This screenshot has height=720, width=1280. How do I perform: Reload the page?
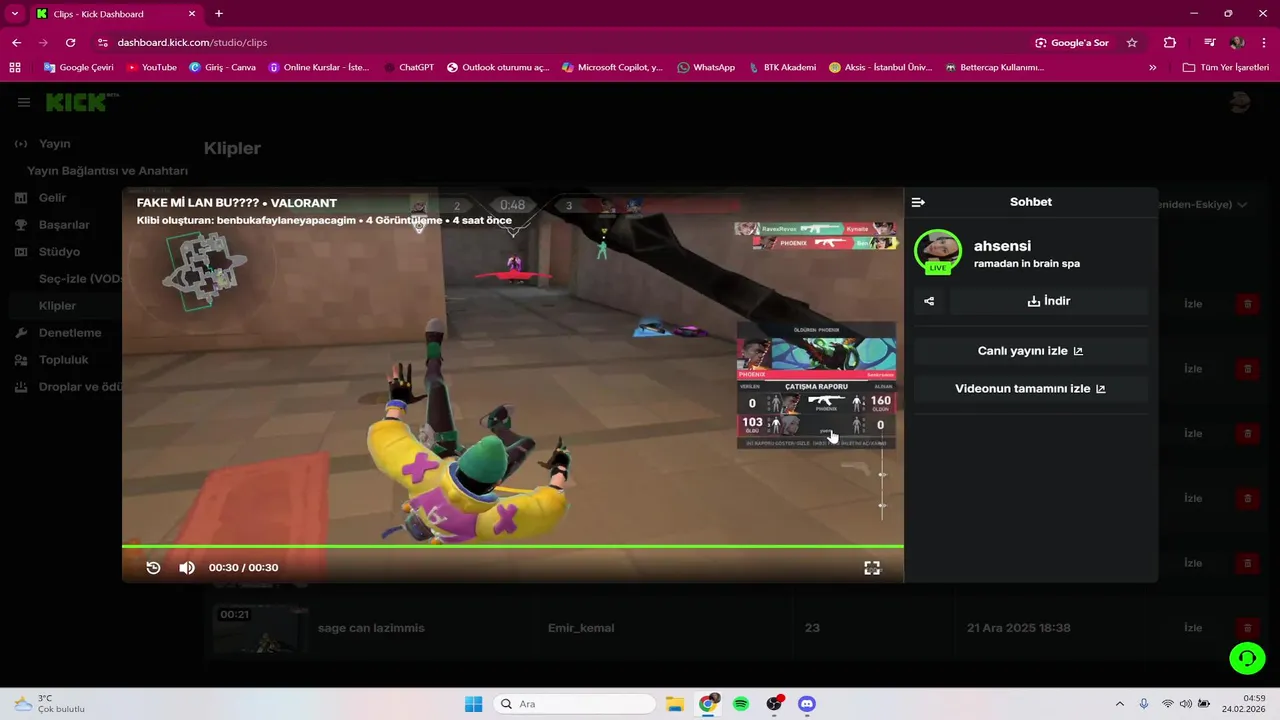70,43
